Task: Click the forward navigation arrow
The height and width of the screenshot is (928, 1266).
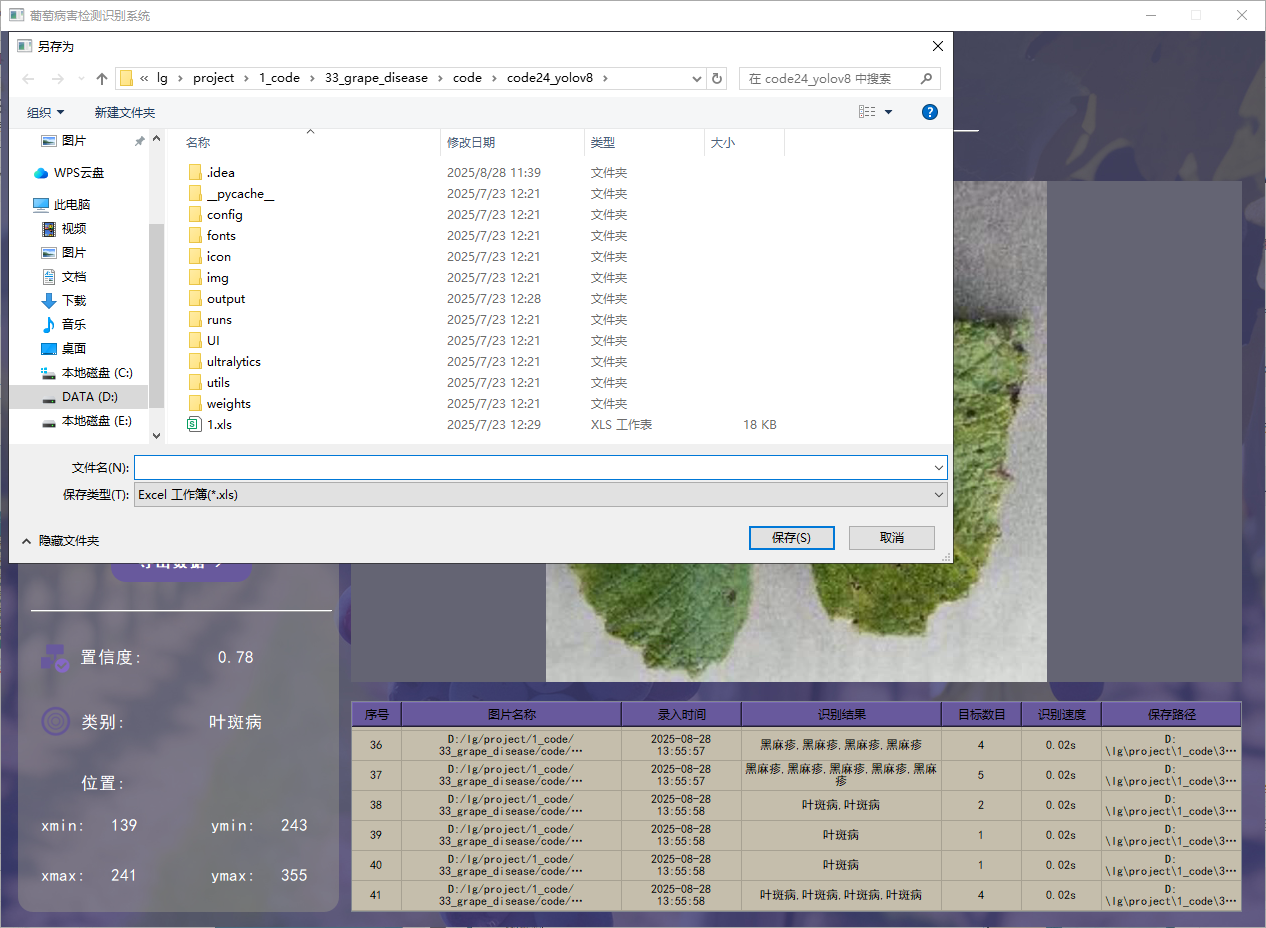Action: [58, 78]
